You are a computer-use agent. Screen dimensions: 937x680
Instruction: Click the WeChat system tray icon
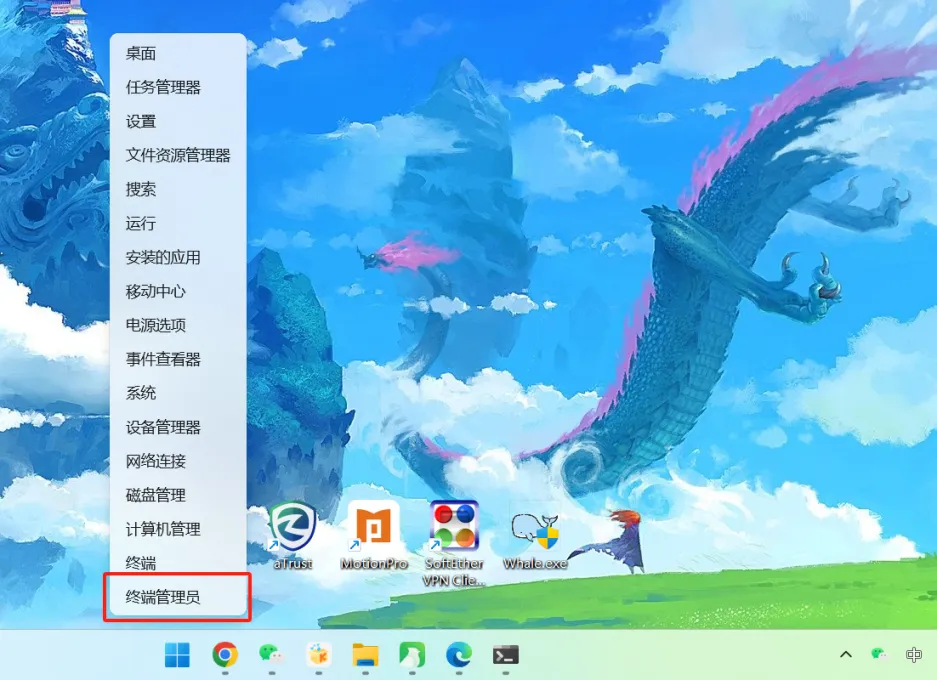[878, 654]
